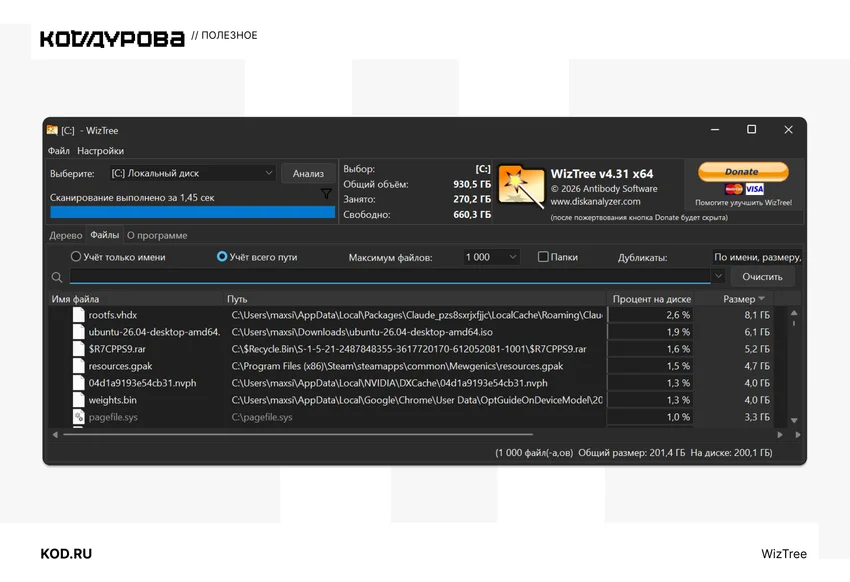Sort by the Путь column header
The image size is (850, 582).
point(415,299)
